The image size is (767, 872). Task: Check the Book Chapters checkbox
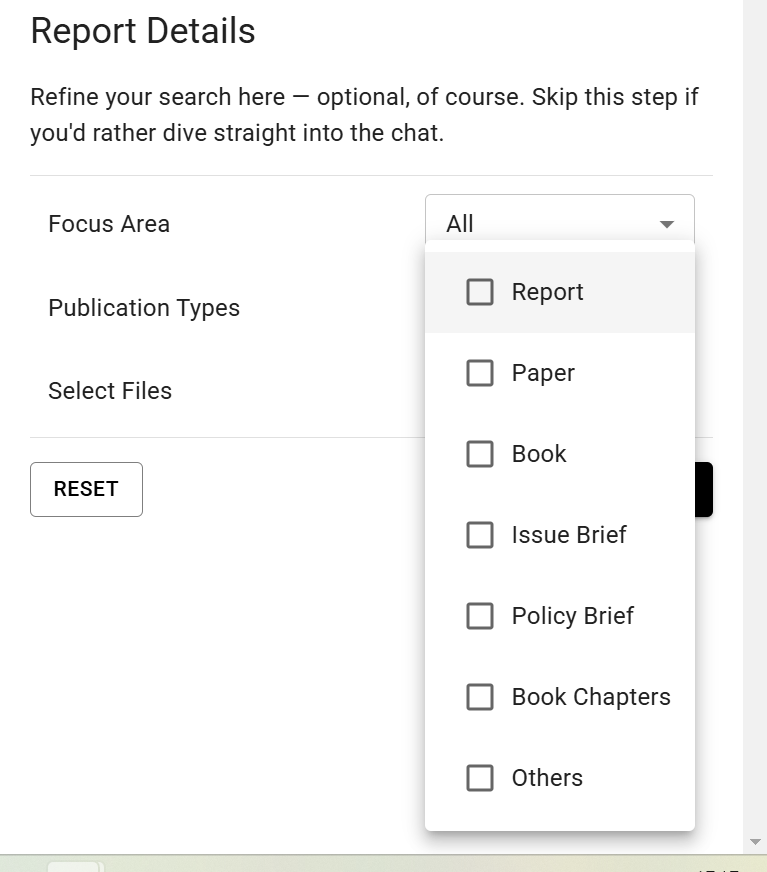pos(480,697)
